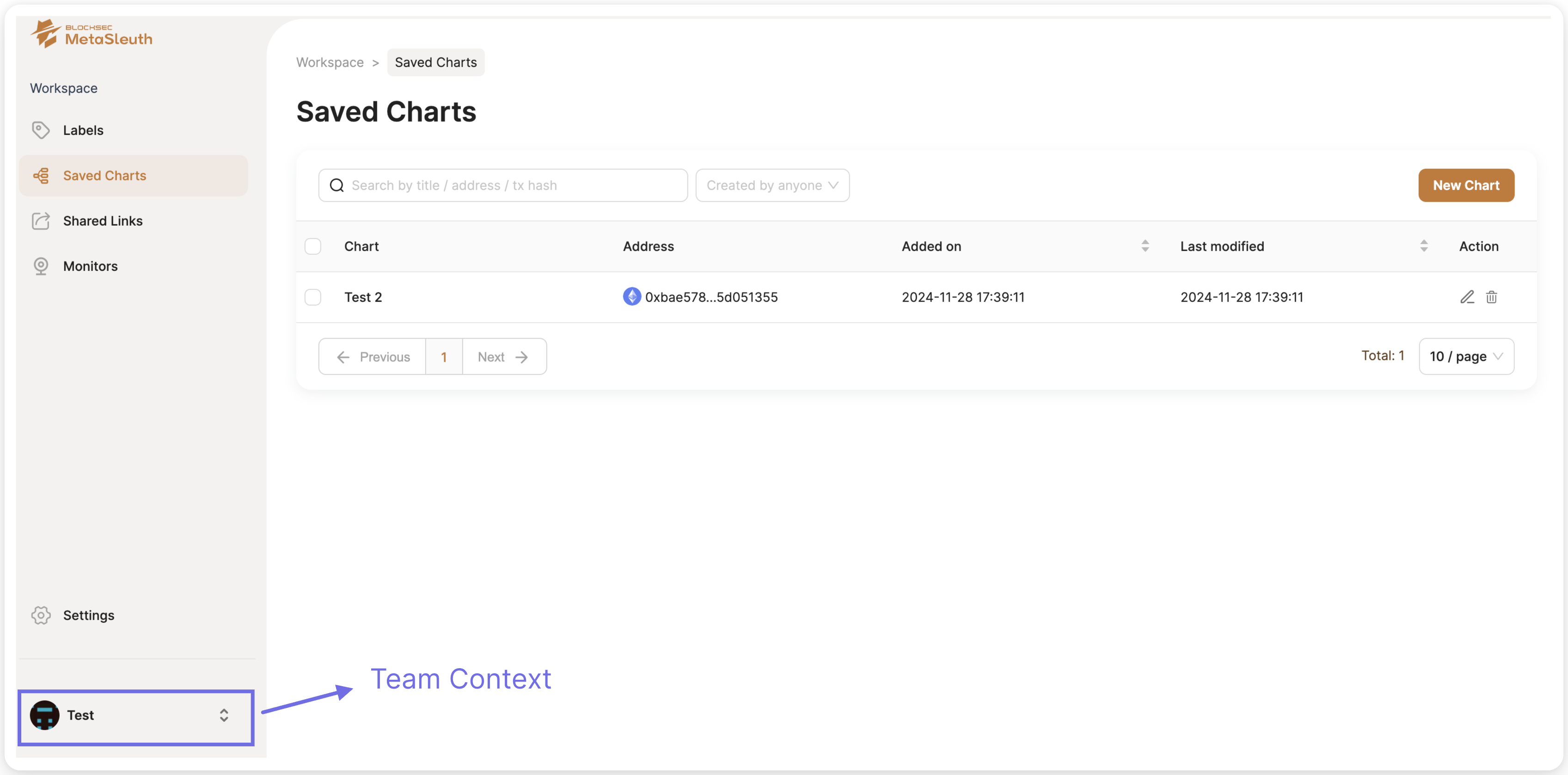Click the MetaSleuth logo
1568x775 pixels.
click(92, 33)
